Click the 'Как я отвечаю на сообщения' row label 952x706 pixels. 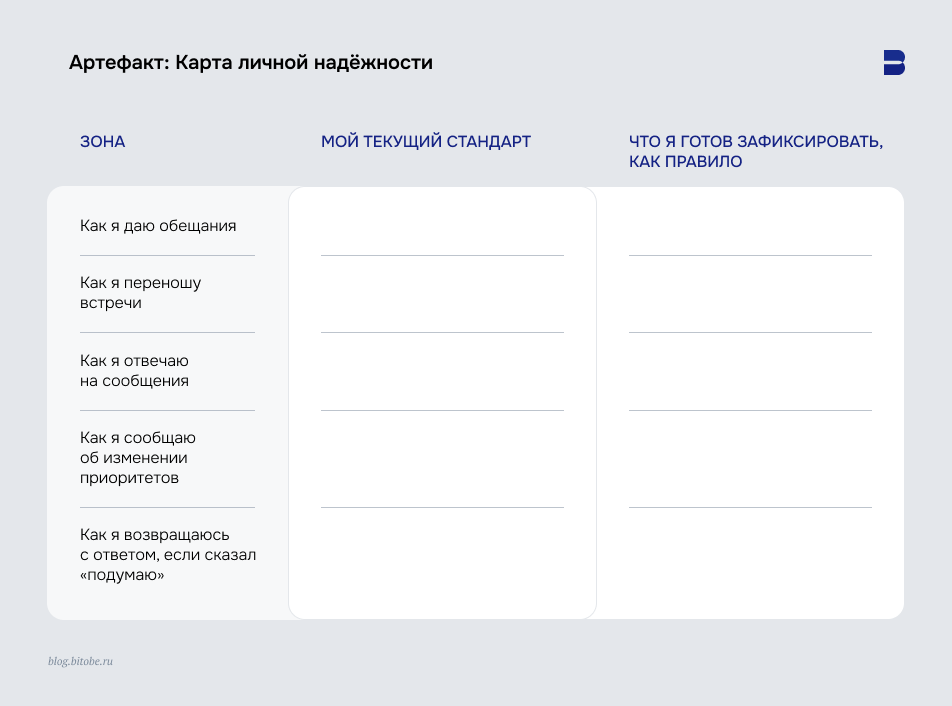[x=134, y=371]
